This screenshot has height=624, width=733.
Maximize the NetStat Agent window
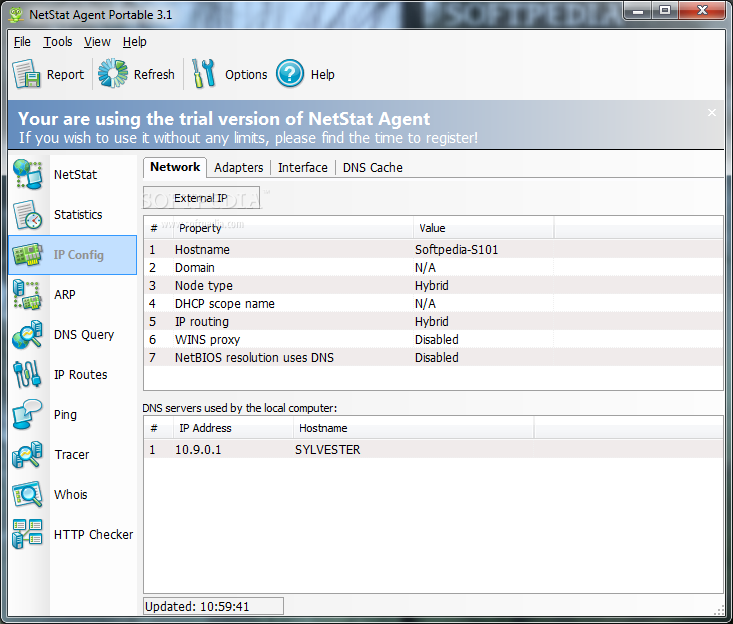coord(665,11)
